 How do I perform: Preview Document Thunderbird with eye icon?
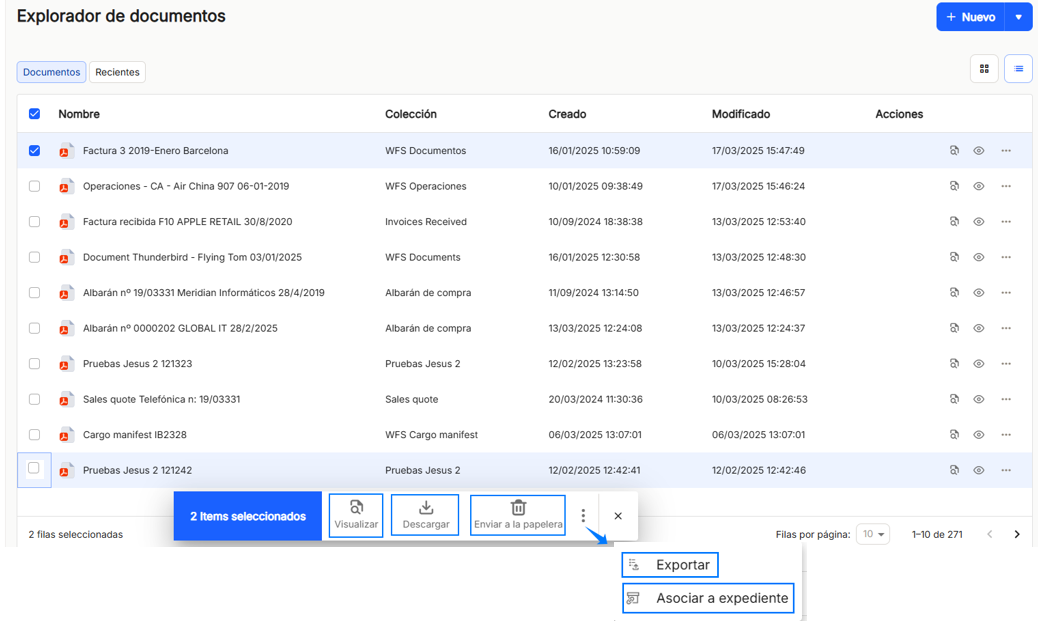click(x=978, y=257)
